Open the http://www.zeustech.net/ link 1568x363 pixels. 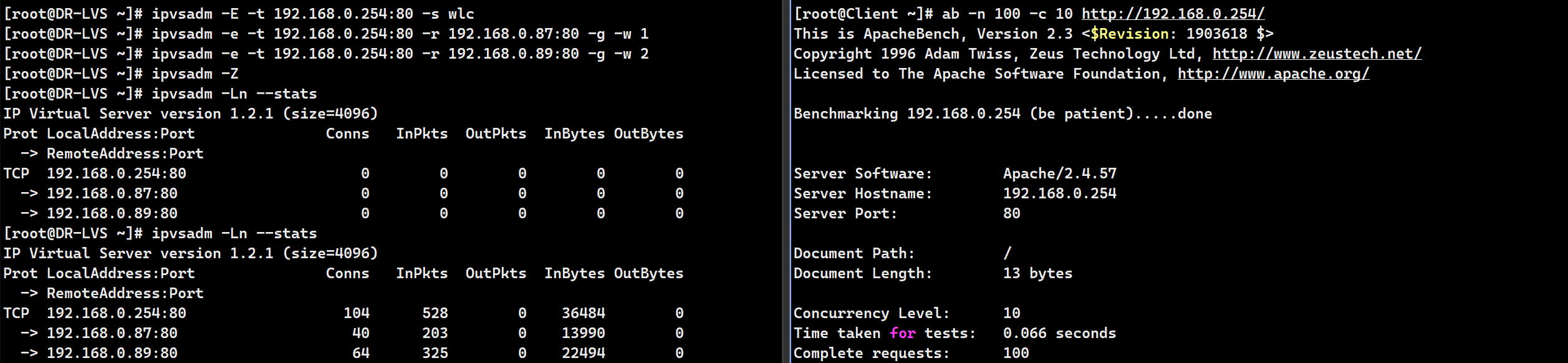tap(1317, 54)
